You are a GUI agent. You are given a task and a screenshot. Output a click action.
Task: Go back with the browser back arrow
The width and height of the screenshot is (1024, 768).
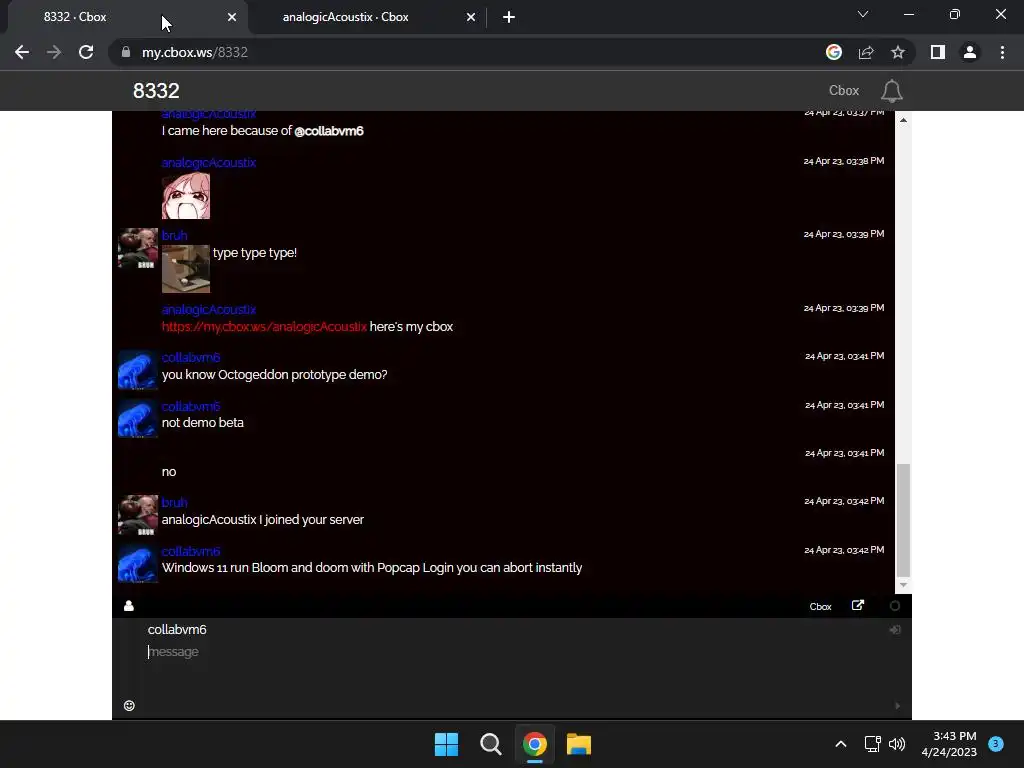pos(22,52)
